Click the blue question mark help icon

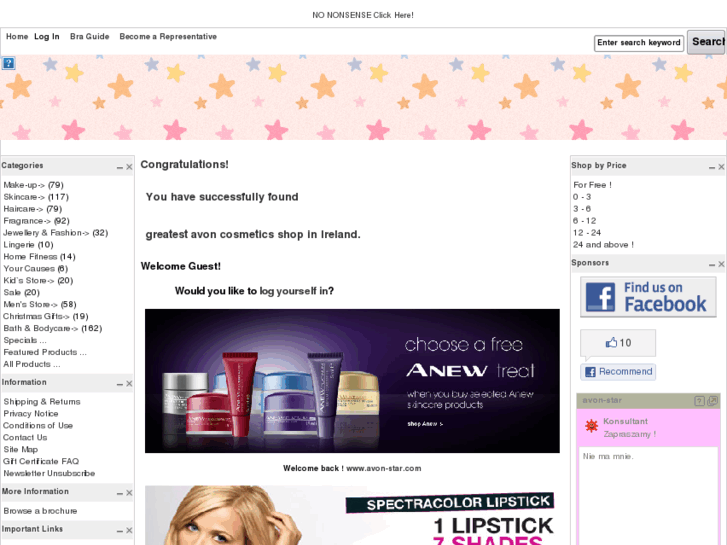(x=8, y=63)
